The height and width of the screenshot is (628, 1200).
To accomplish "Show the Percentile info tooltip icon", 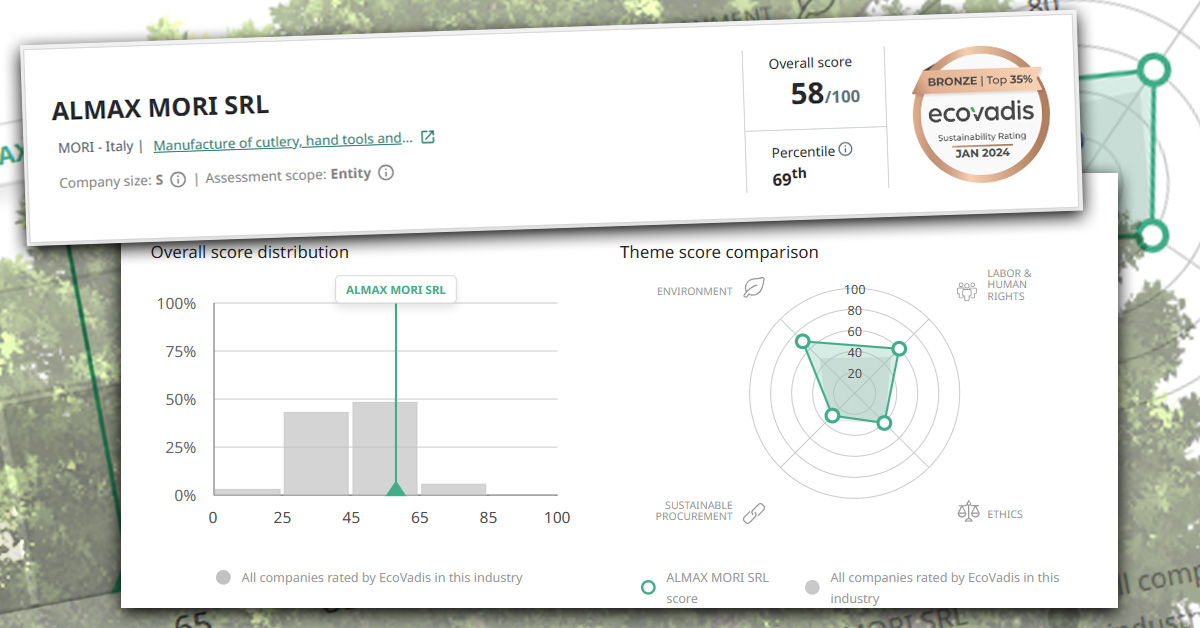I will pos(845,150).
